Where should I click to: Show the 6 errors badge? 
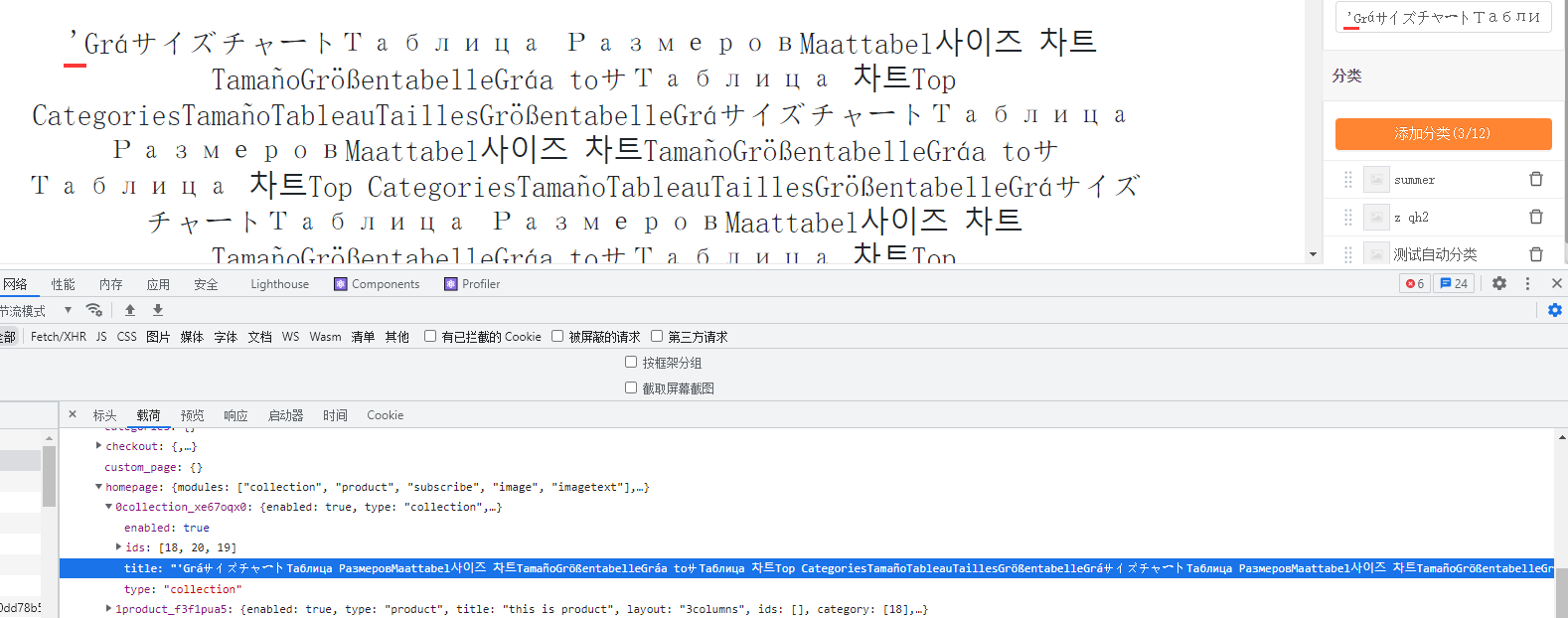[1415, 283]
